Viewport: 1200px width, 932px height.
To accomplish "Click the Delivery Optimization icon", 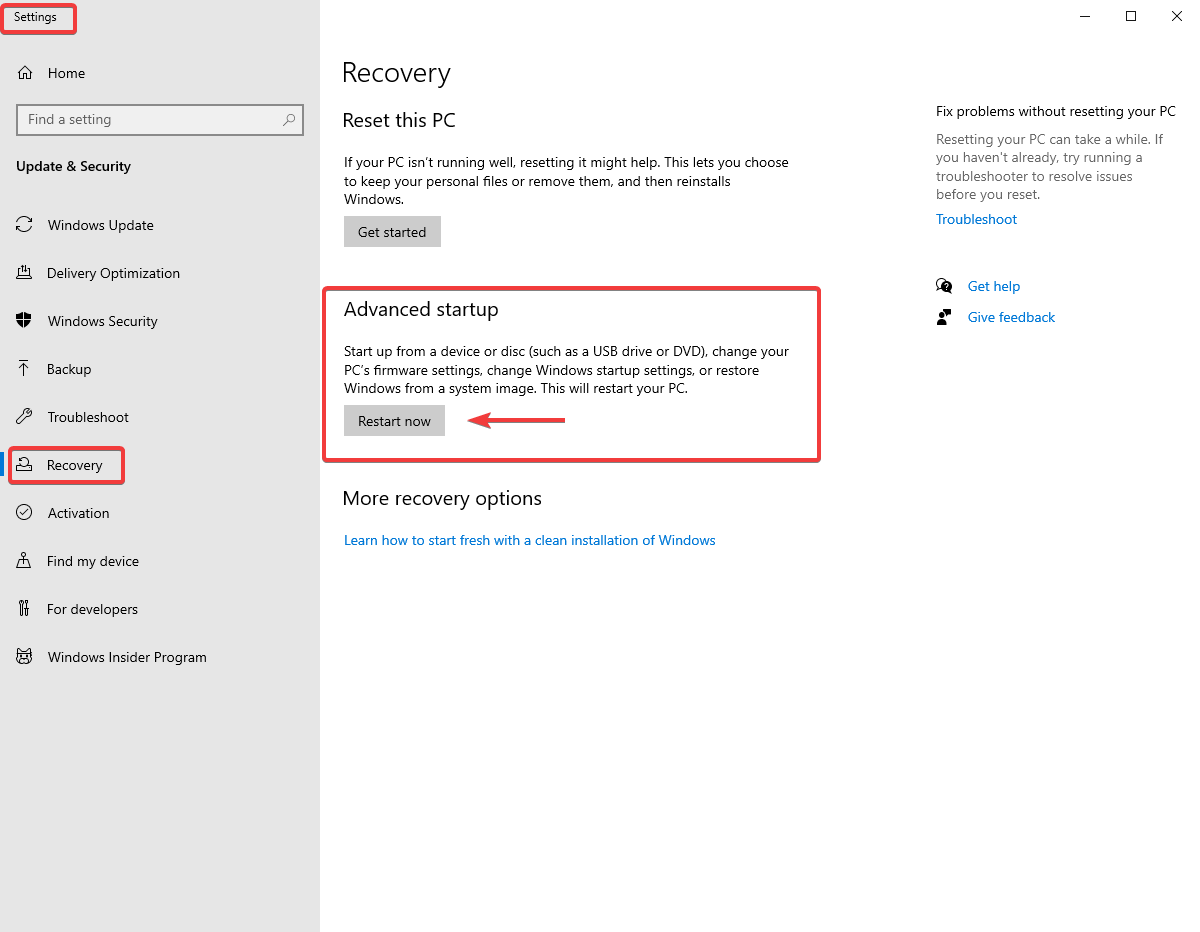I will pyautogui.click(x=24, y=273).
